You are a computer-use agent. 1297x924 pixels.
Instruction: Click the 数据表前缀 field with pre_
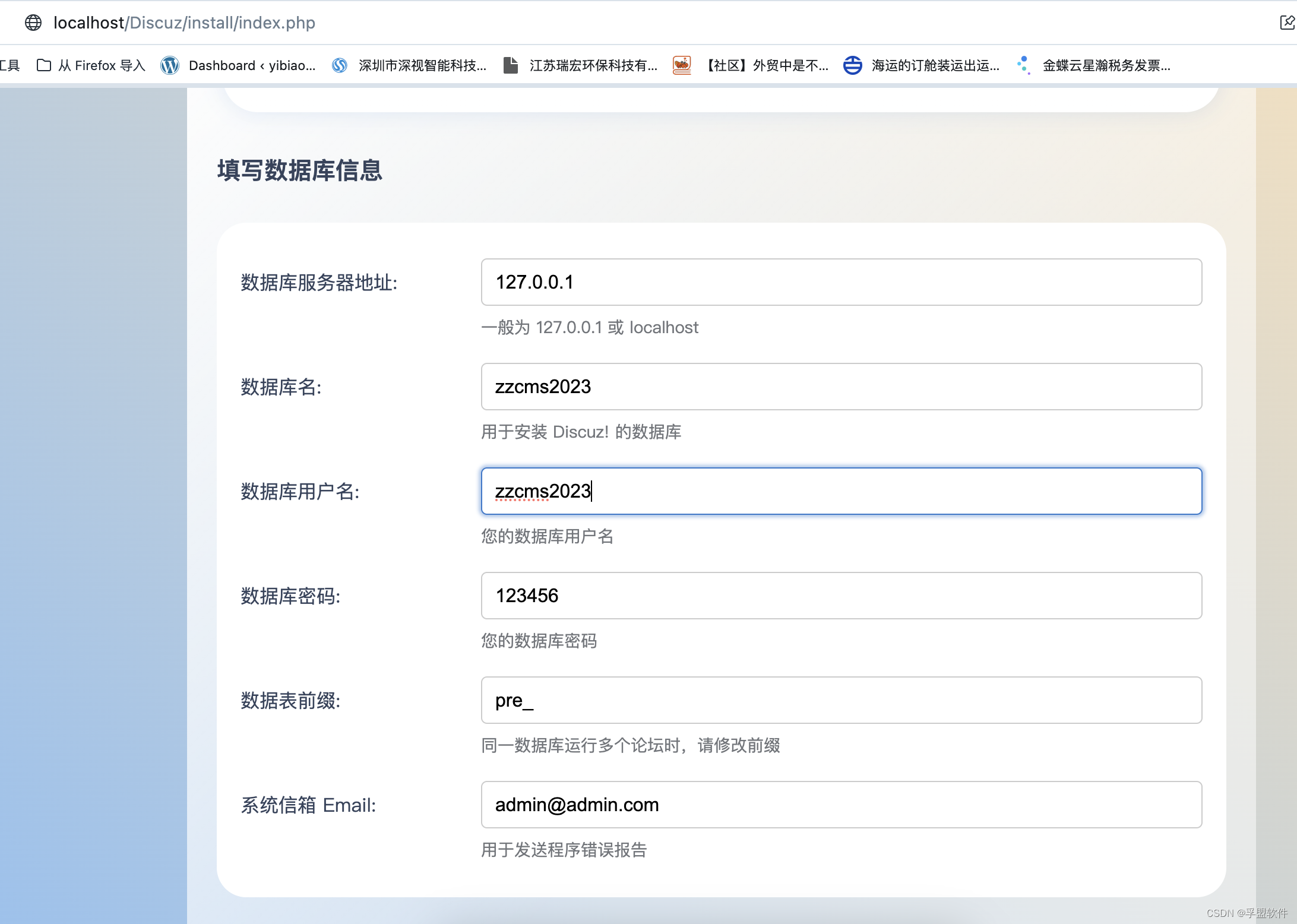841,700
